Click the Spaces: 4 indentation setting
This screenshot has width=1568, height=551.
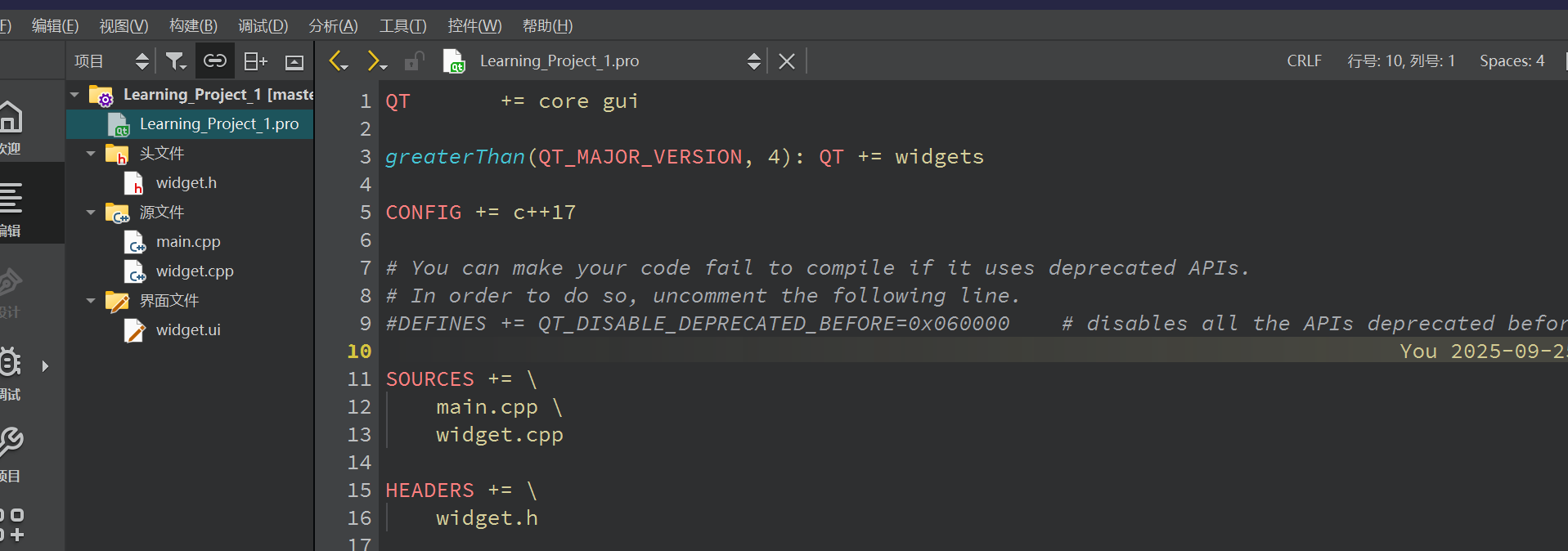[1512, 61]
